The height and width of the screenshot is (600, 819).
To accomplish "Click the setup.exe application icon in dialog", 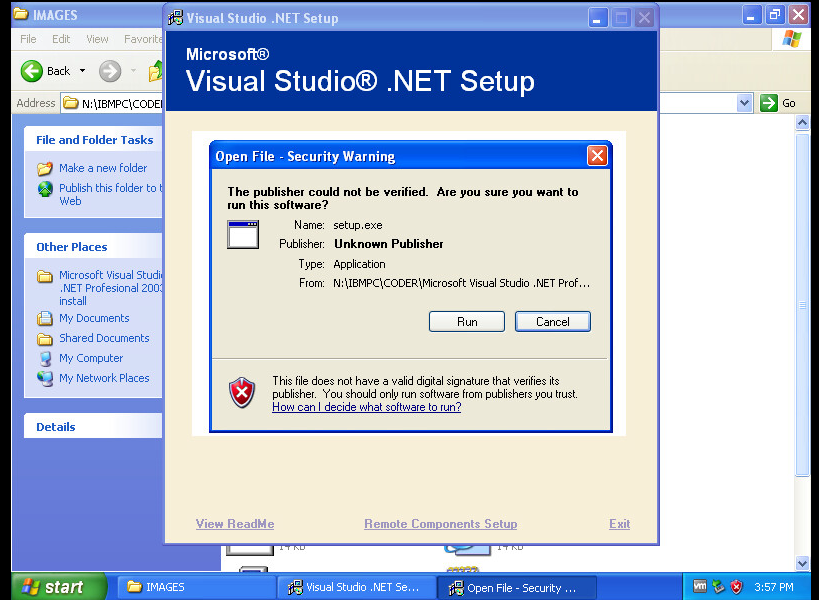I will (243, 234).
